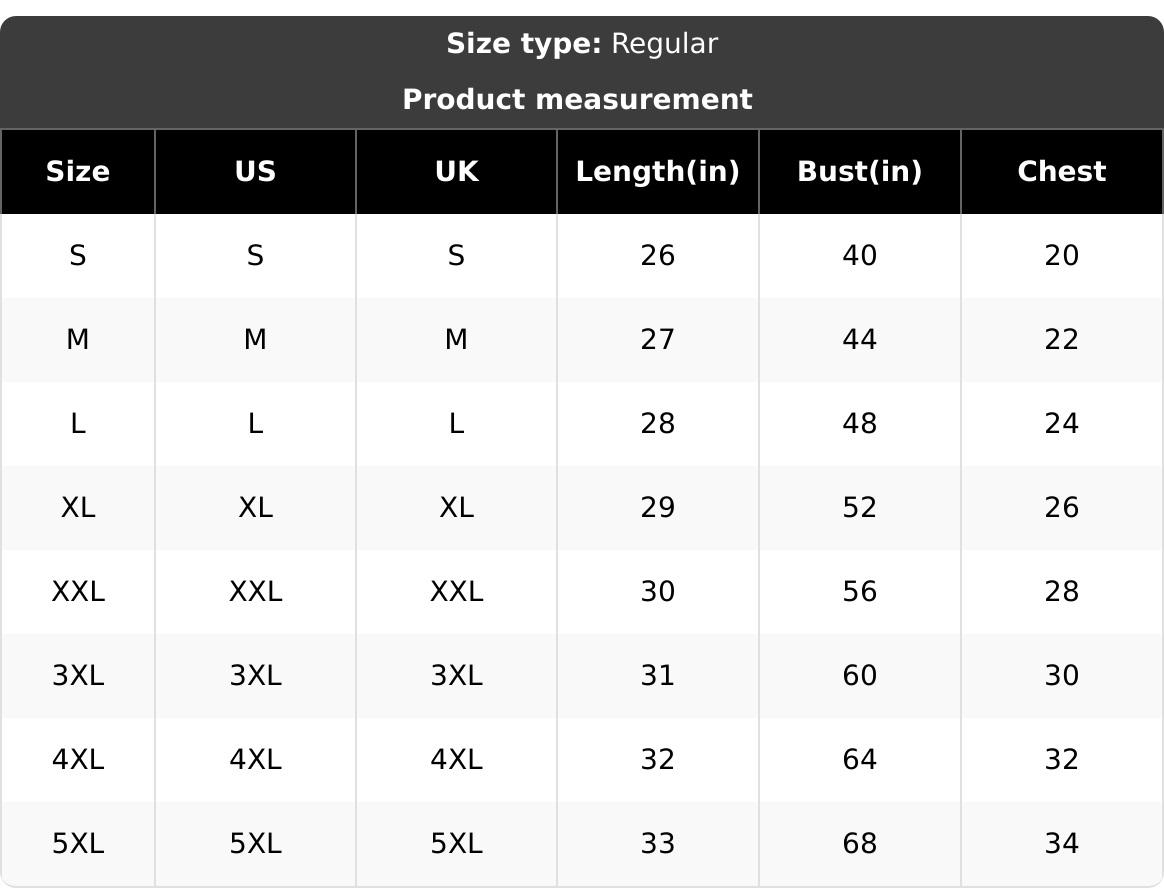Click the Size type: Regular label
The width and height of the screenshot is (1164, 888).
point(581,44)
